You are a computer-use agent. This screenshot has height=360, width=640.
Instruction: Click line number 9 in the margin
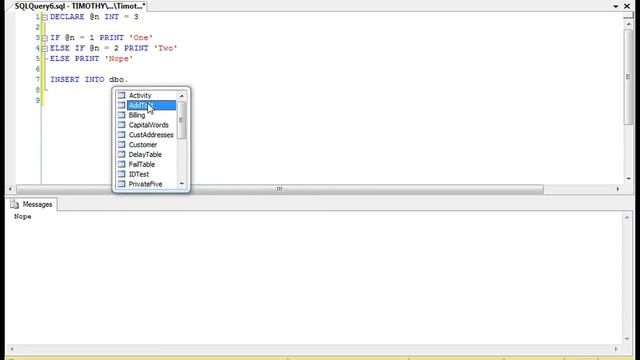pos(38,100)
